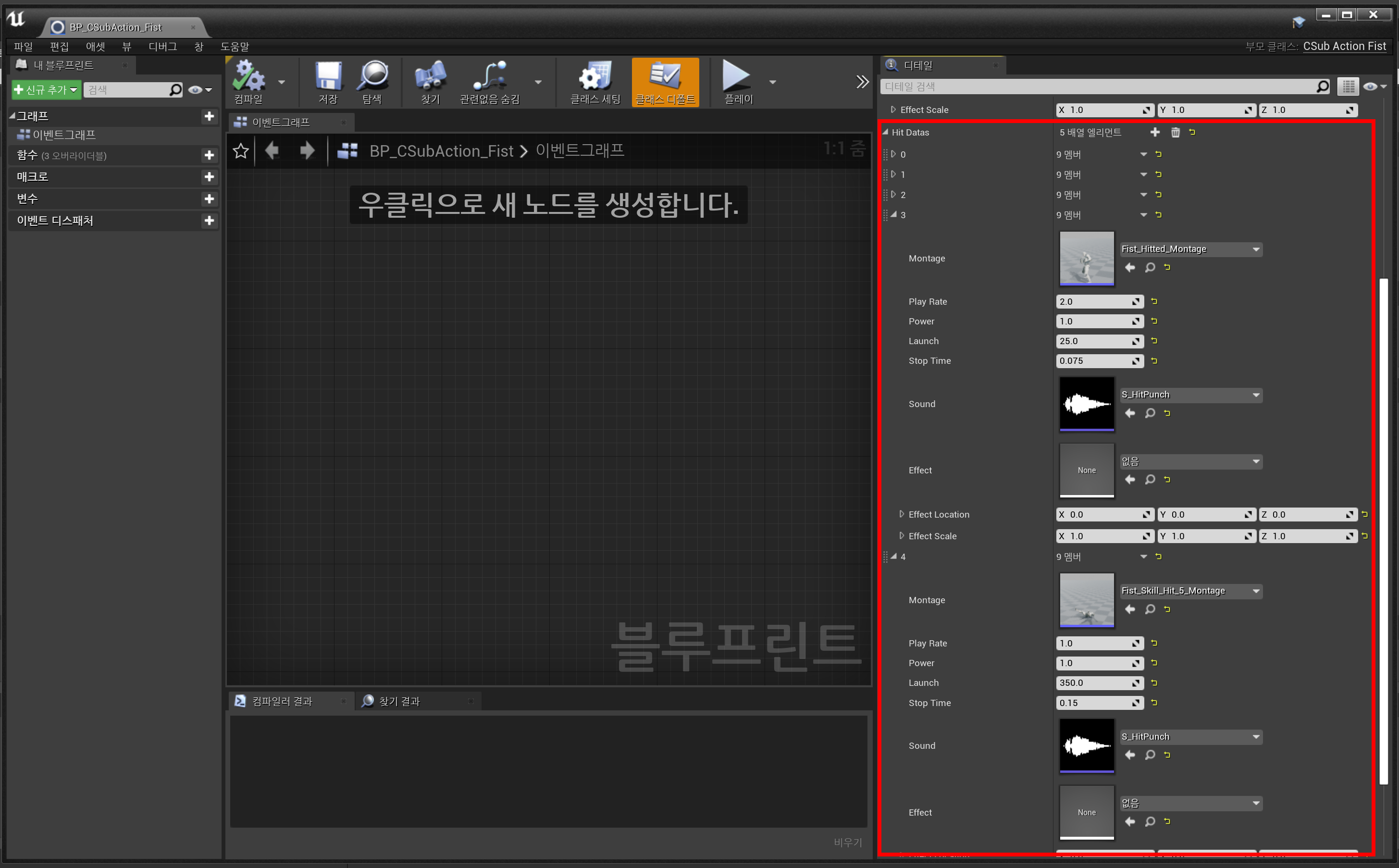Click the 신규 추가 button

click(45, 90)
